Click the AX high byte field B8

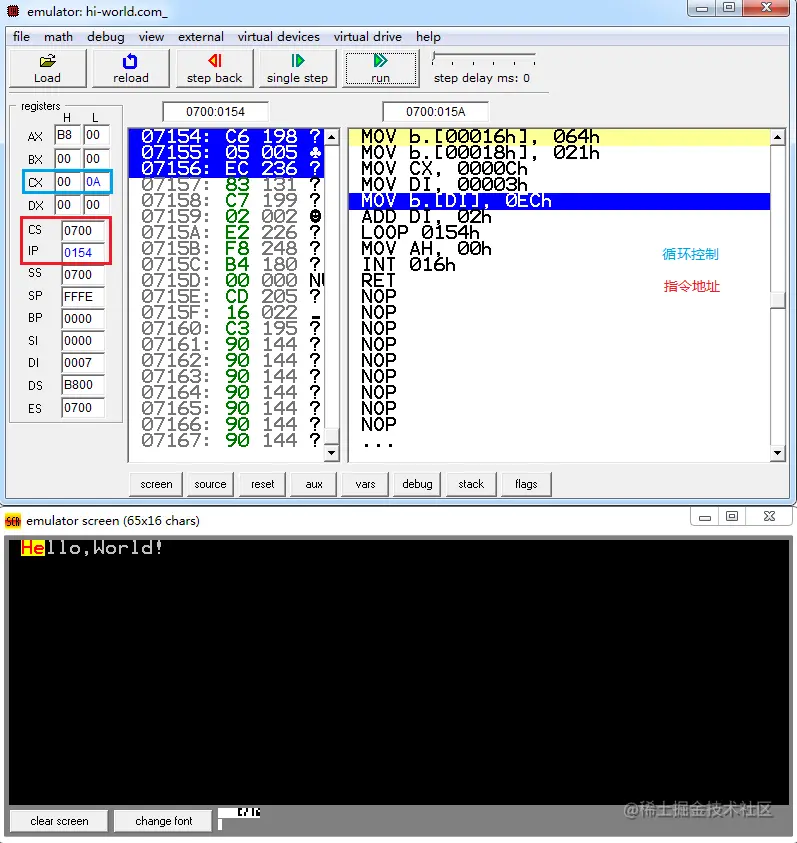[67, 135]
